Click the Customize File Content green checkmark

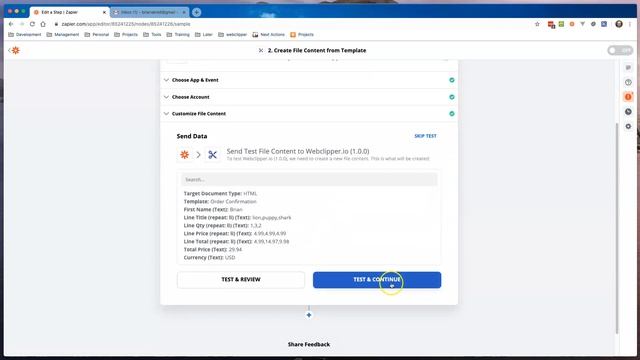click(451, 113)
